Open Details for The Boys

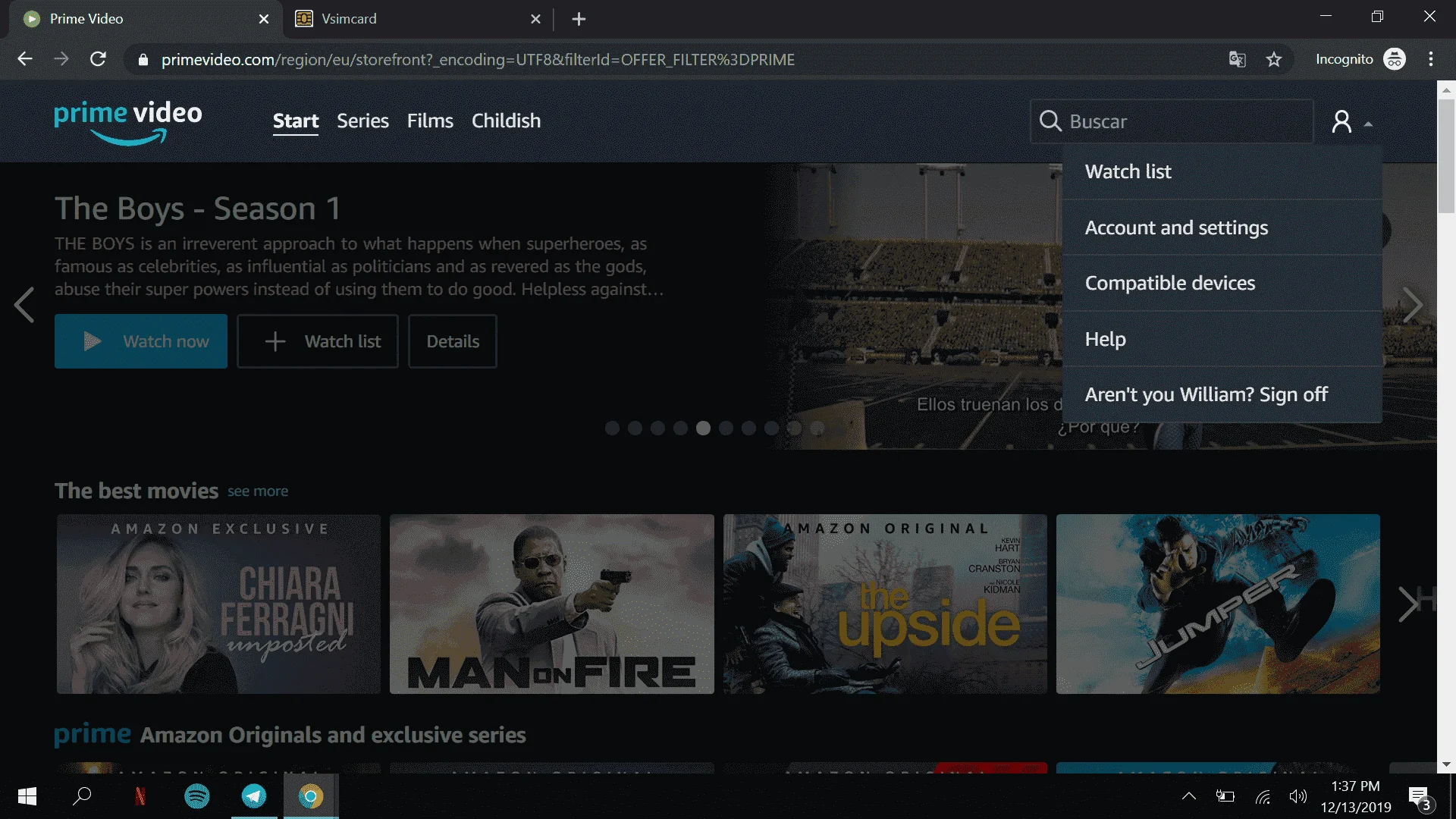[x=453, y=341]
